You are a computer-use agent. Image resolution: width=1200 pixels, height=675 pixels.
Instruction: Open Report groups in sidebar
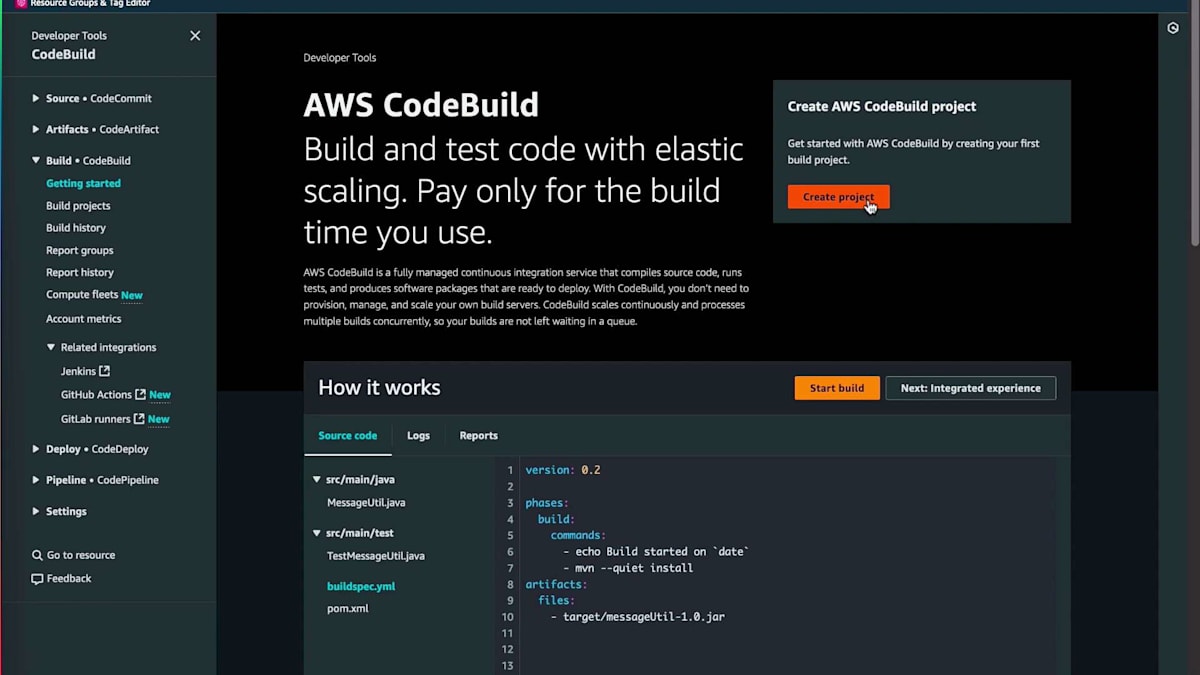tap(79, 250)
